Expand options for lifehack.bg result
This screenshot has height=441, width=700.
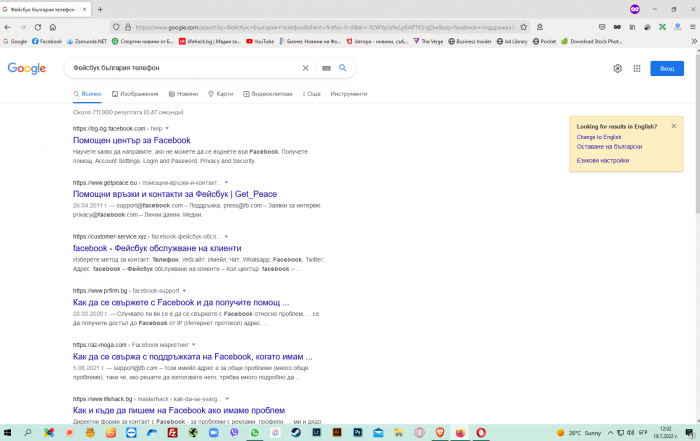[227, 399]
